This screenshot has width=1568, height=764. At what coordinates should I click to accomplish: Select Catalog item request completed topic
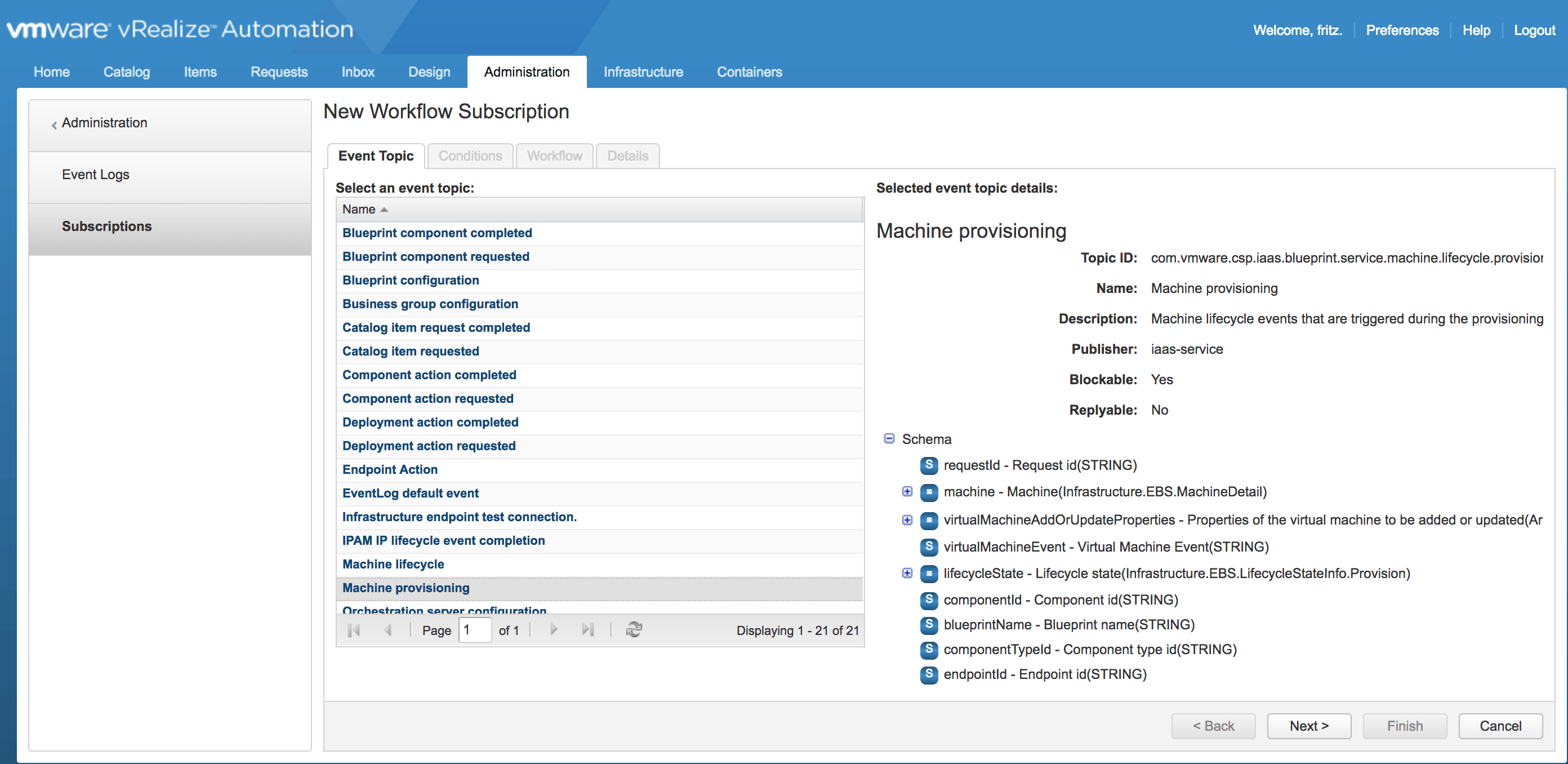pyautogui.click(x=600, y=328)
